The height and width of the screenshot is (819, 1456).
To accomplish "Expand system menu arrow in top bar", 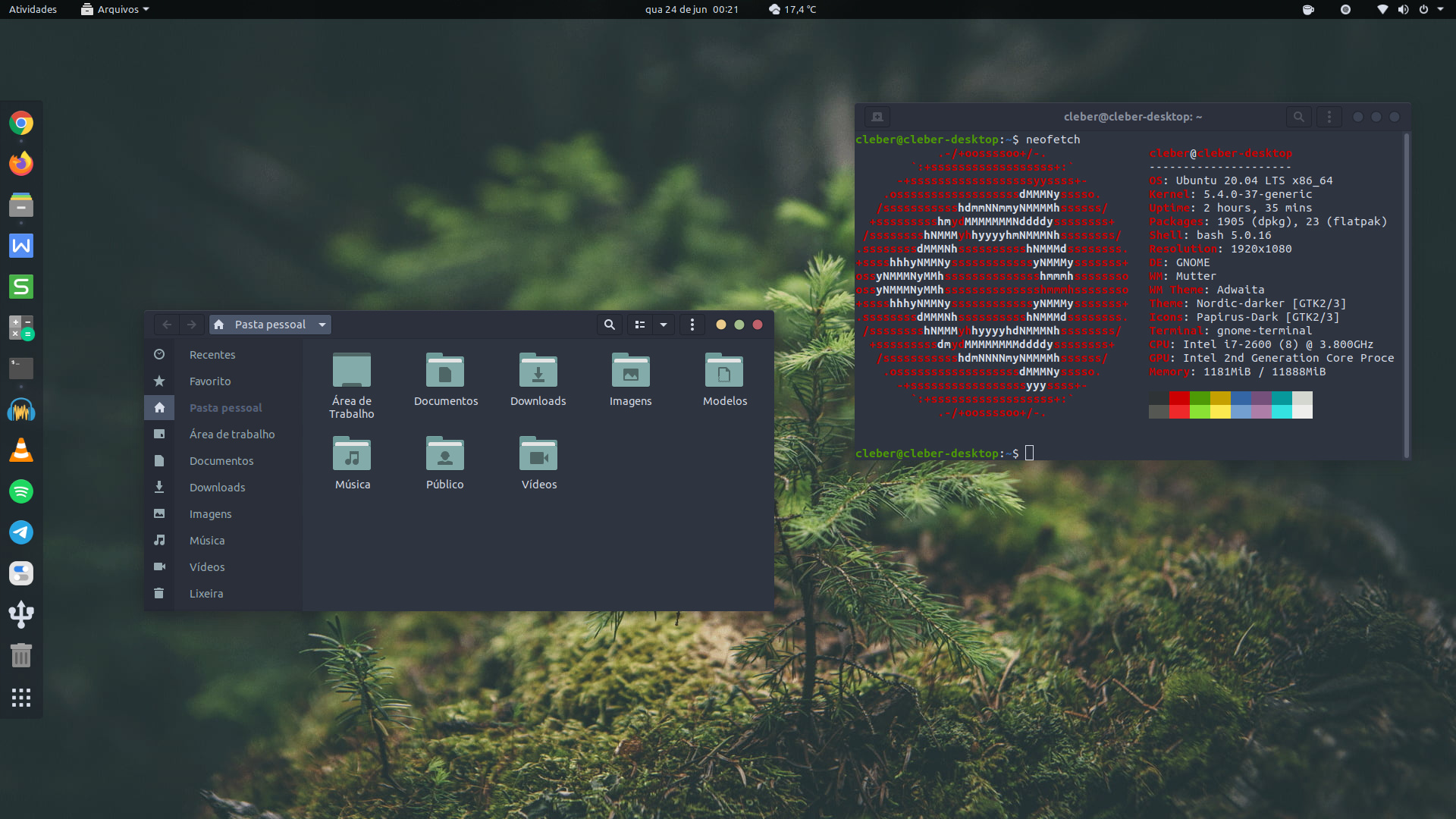I will point(1440,9).
